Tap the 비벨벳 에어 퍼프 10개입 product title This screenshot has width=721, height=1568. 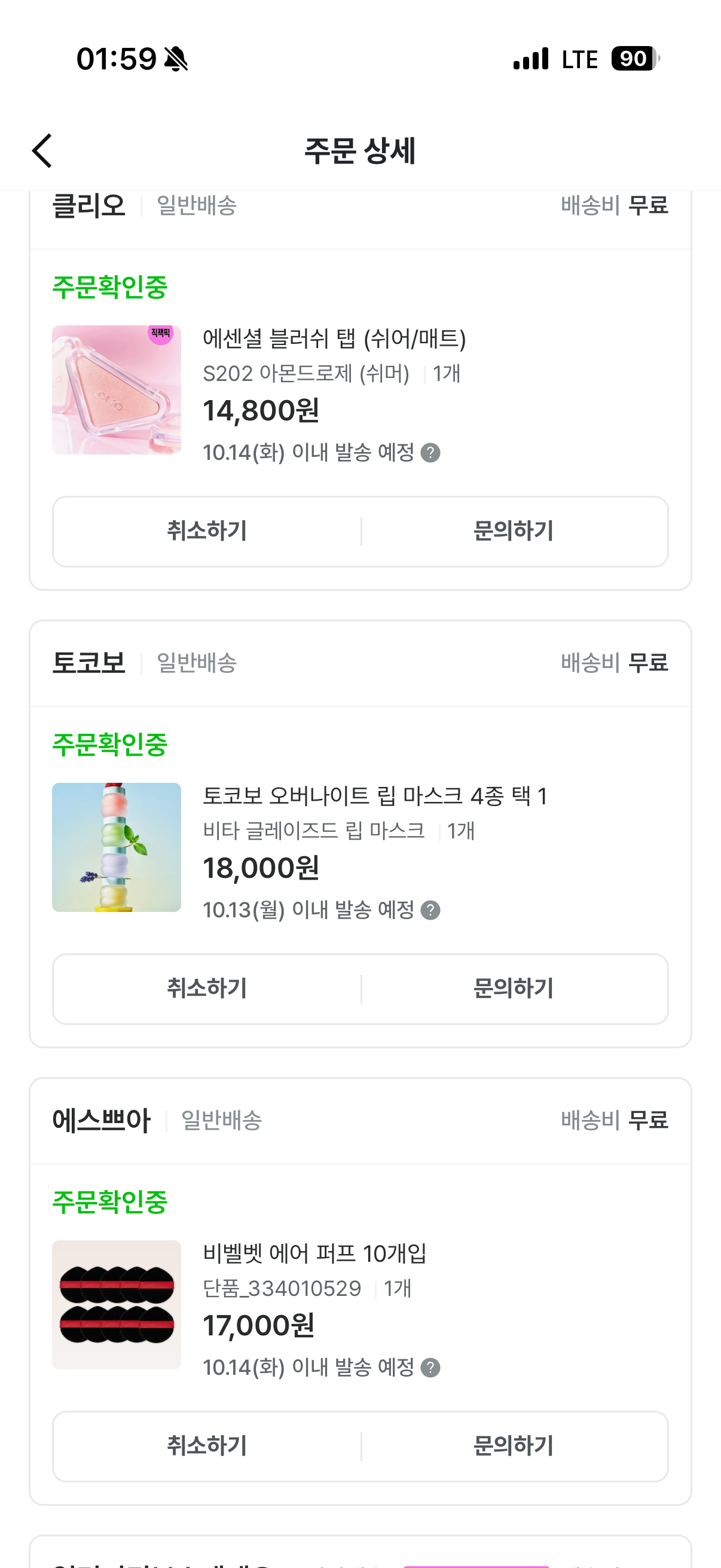(314, 1253)
